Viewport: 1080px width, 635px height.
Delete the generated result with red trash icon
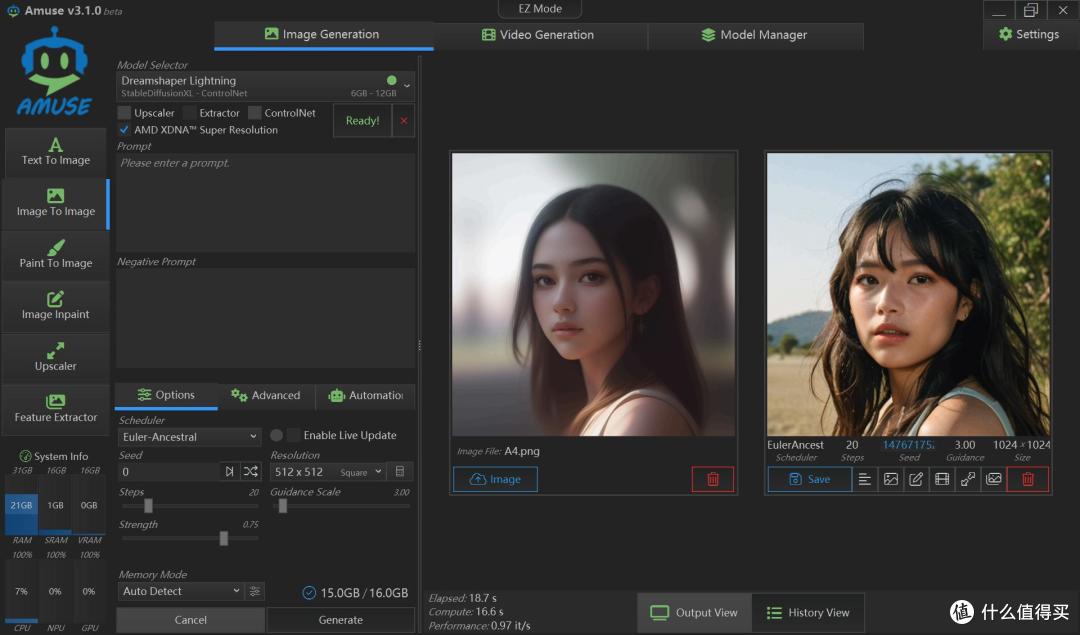pyautogui.click(x=1027, y=479)
